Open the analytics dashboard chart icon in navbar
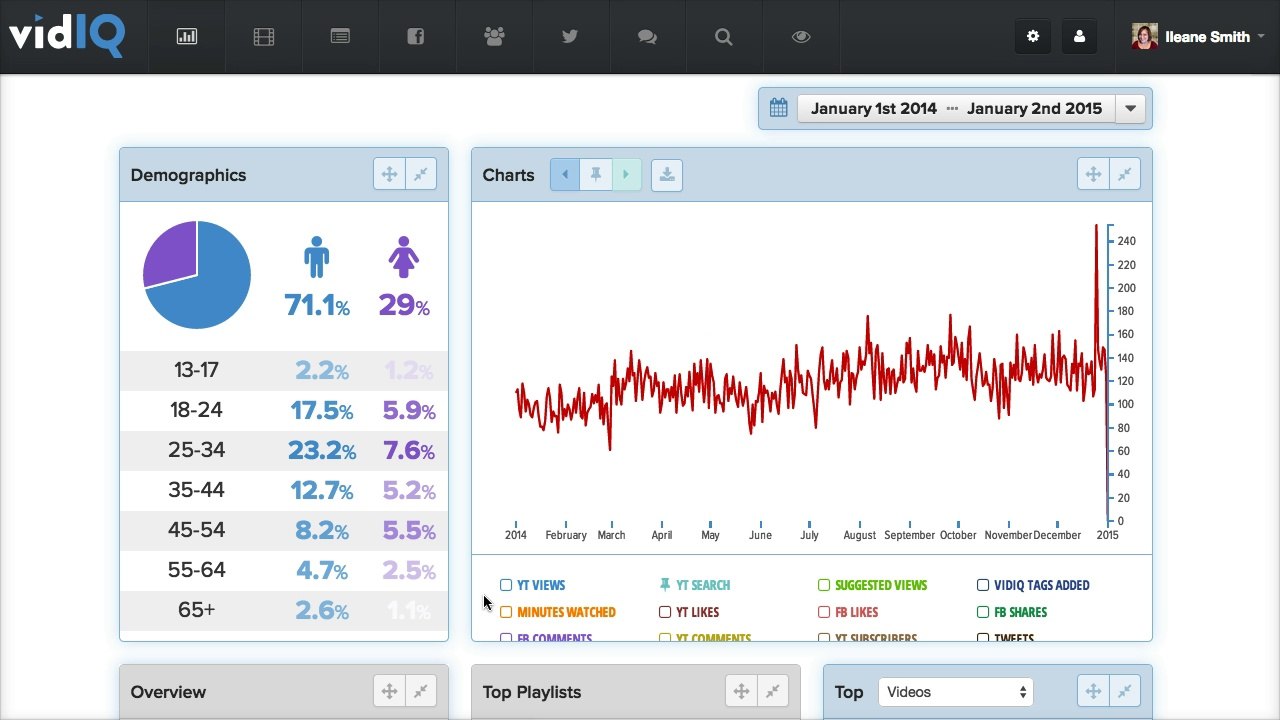Viewport: 1280px width, 720px height. pyautogui.click(x=187, y=37)
